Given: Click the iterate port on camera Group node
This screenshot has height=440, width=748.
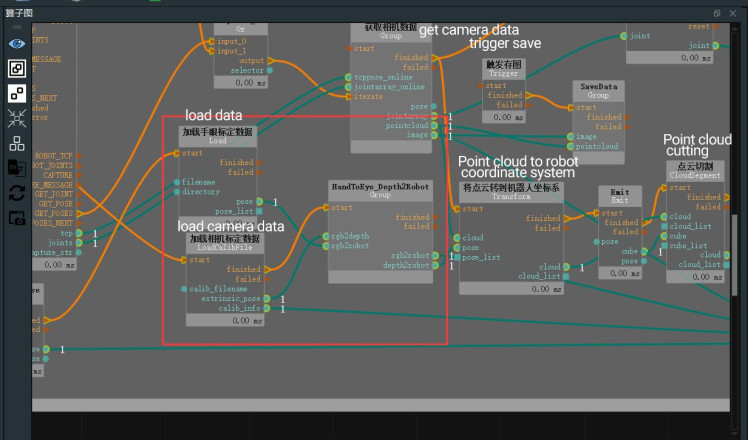Looking at the screenshot, I should 349,96.
